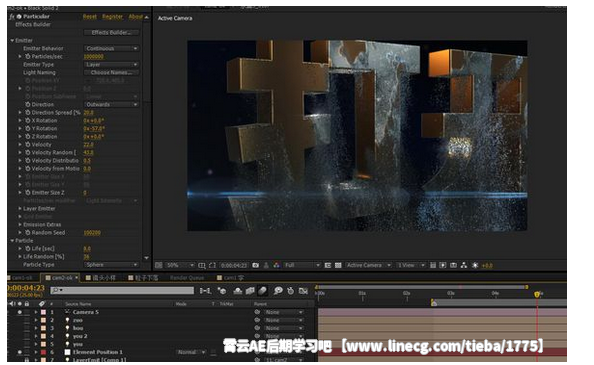This screenshot has width=594, height=365.
Task: Click the Brainstorm icon in timeline
Action: click(x=278, y=291)
